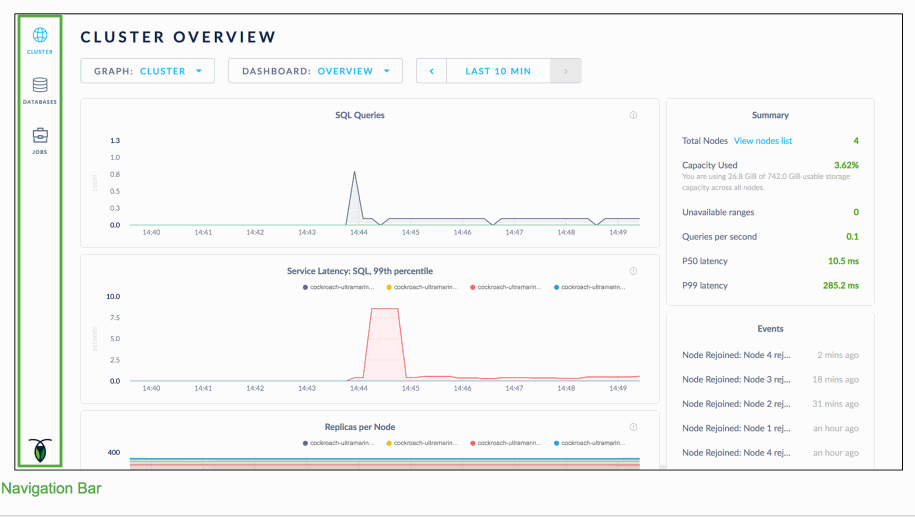Go to previous time range with left arrow
Screen dimensions: 915x517
tap(431, 71)
